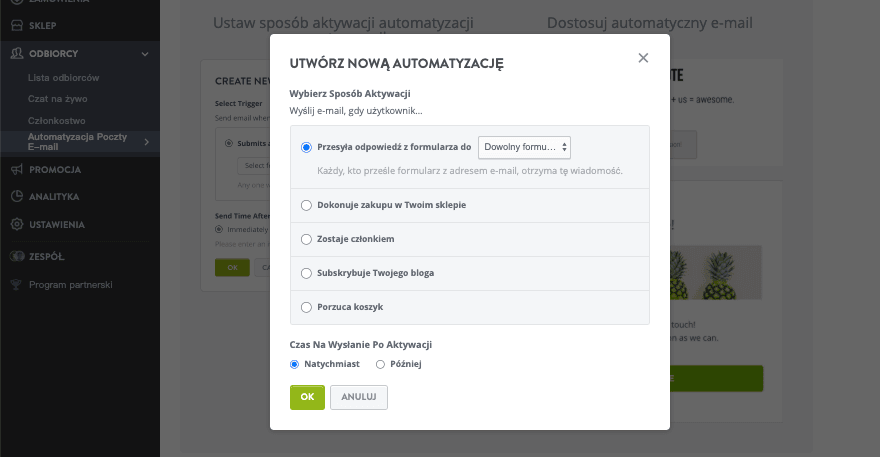Select 'Subskrybuje Twojego bloga' radio button

pyautogui.click(x=306, y=273)
